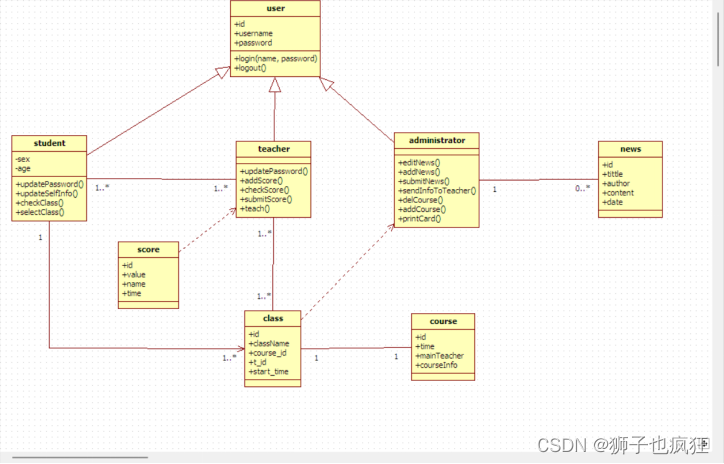Click the +value attribute in score
The height and width of the screenshot is (464, 724).
click(x=133, y=274)
